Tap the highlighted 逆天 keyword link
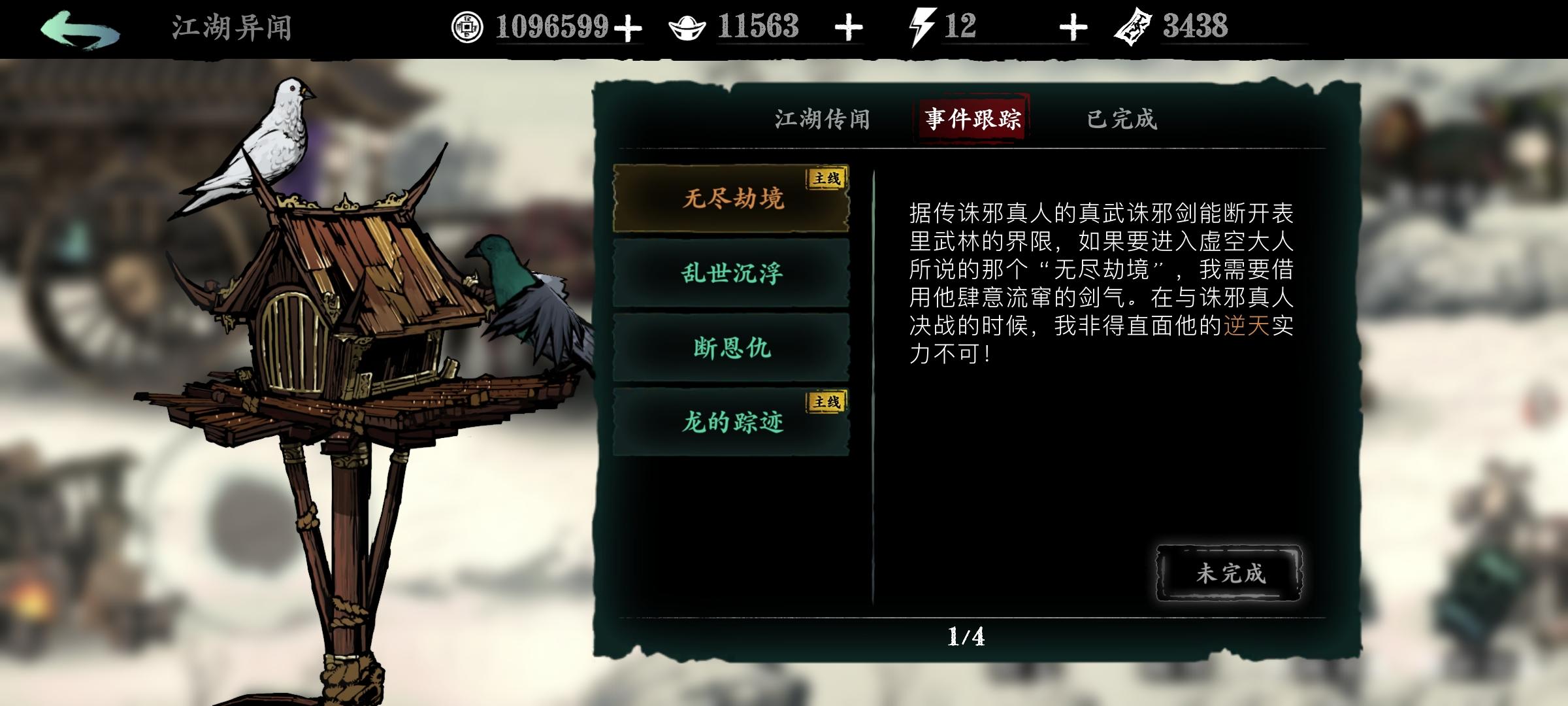The height and width of the screenshot is (706, 1568). pyautogui.click(x=1246, y=326)
